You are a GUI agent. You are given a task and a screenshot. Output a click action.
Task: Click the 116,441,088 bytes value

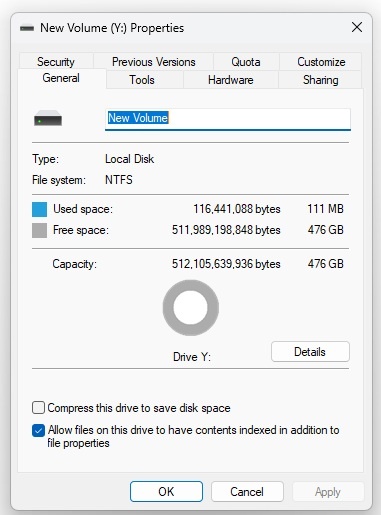coord(237,209)
